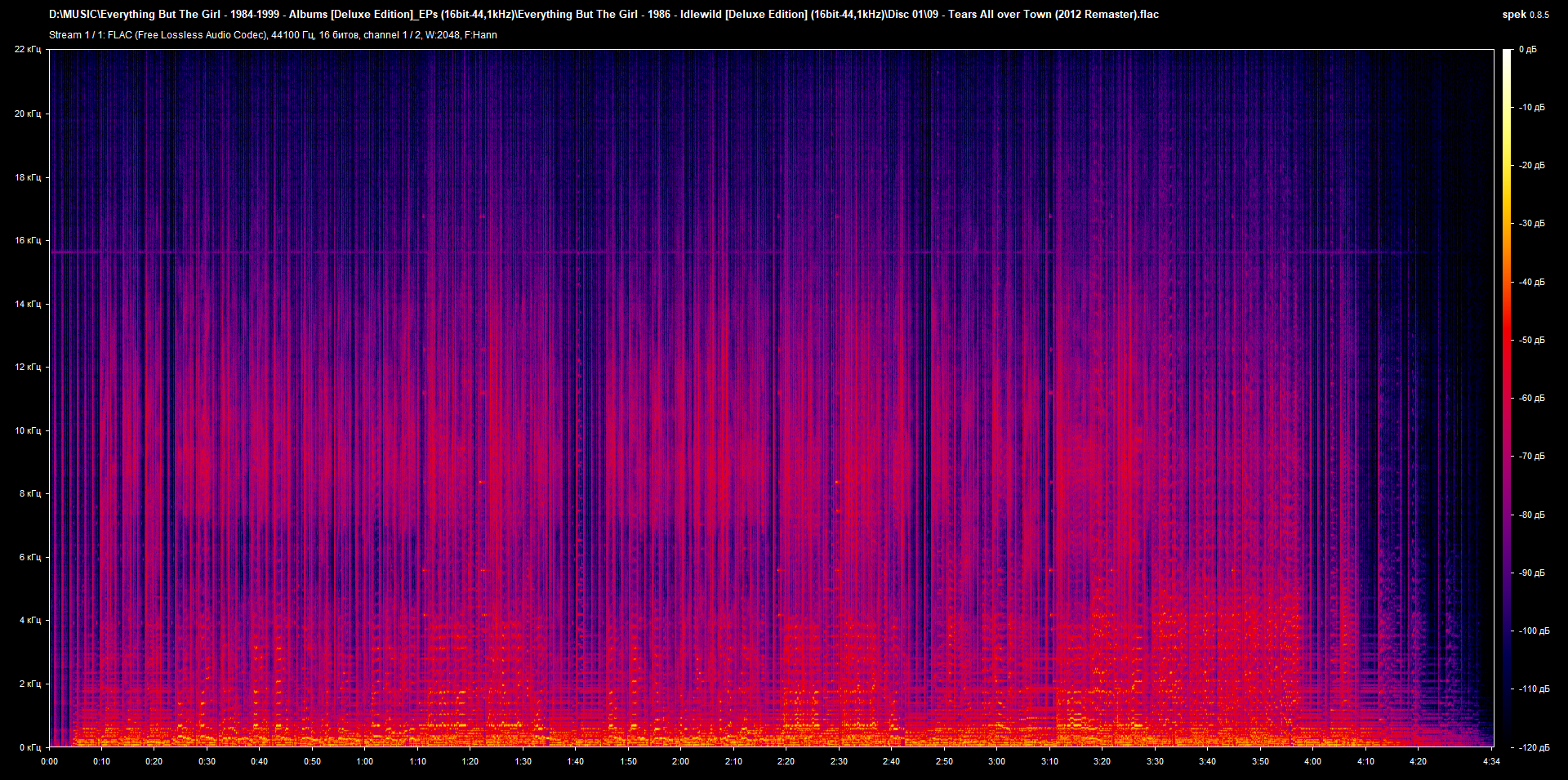Click the '4:00' time axis label
The image size is (1568, 780).
coord(1312,761)
